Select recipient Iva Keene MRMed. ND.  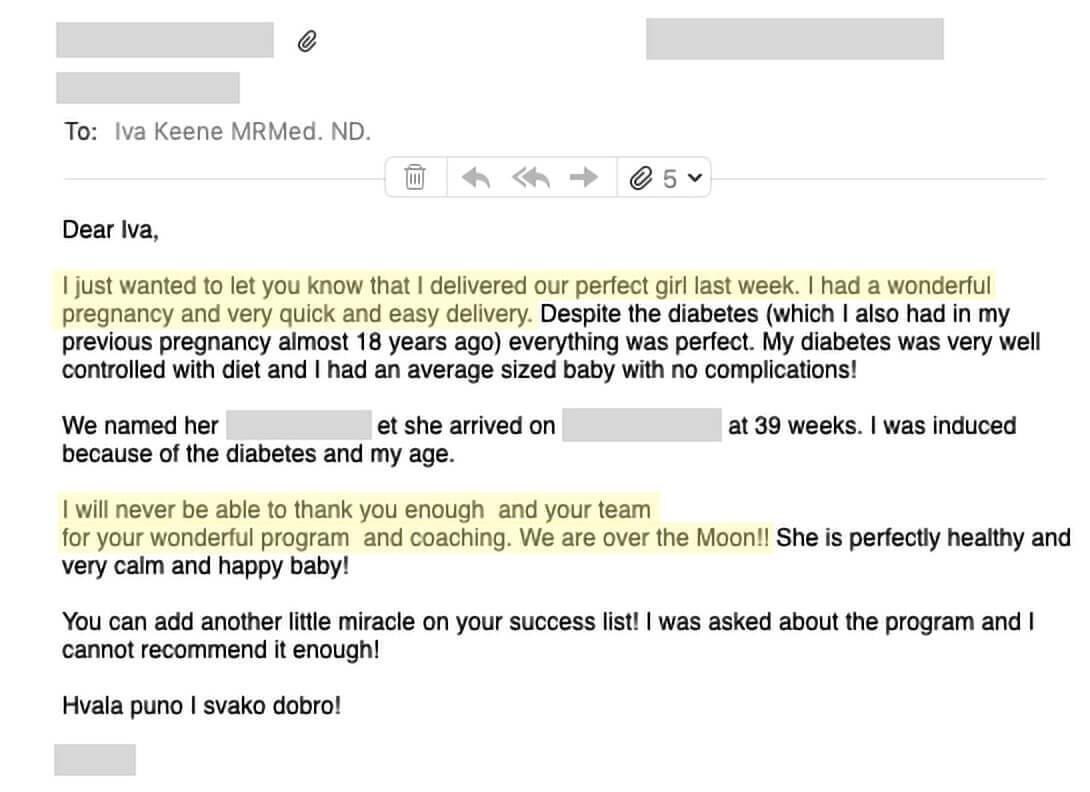[243, 131]
